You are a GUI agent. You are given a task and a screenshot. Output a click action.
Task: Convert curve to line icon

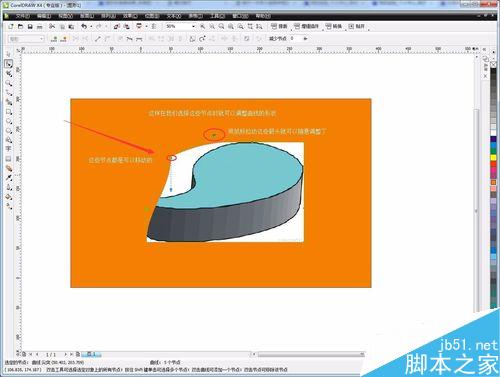pyautogui.click(x=97, y=39)
